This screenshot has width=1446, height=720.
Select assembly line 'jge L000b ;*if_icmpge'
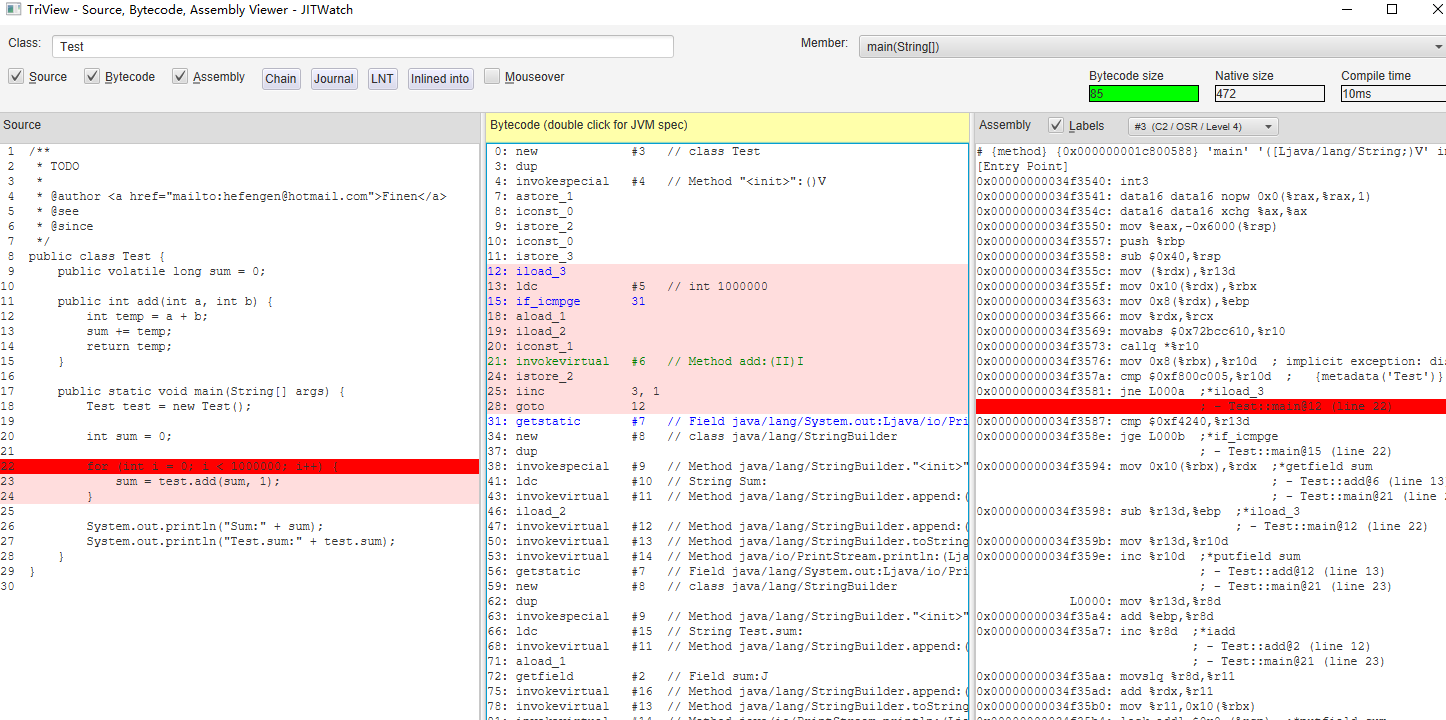1210,436
